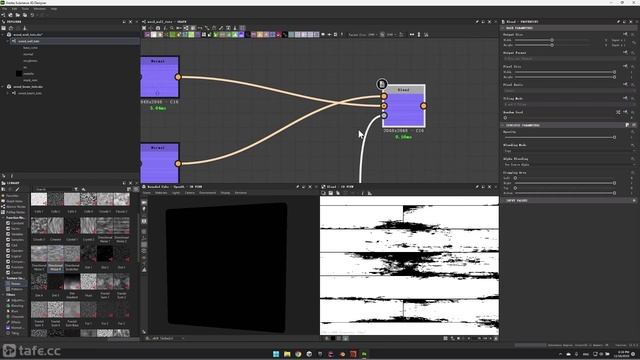Select the bottom Normal node
This screenshot has width=640, height=360.
[x=160, y=163]
